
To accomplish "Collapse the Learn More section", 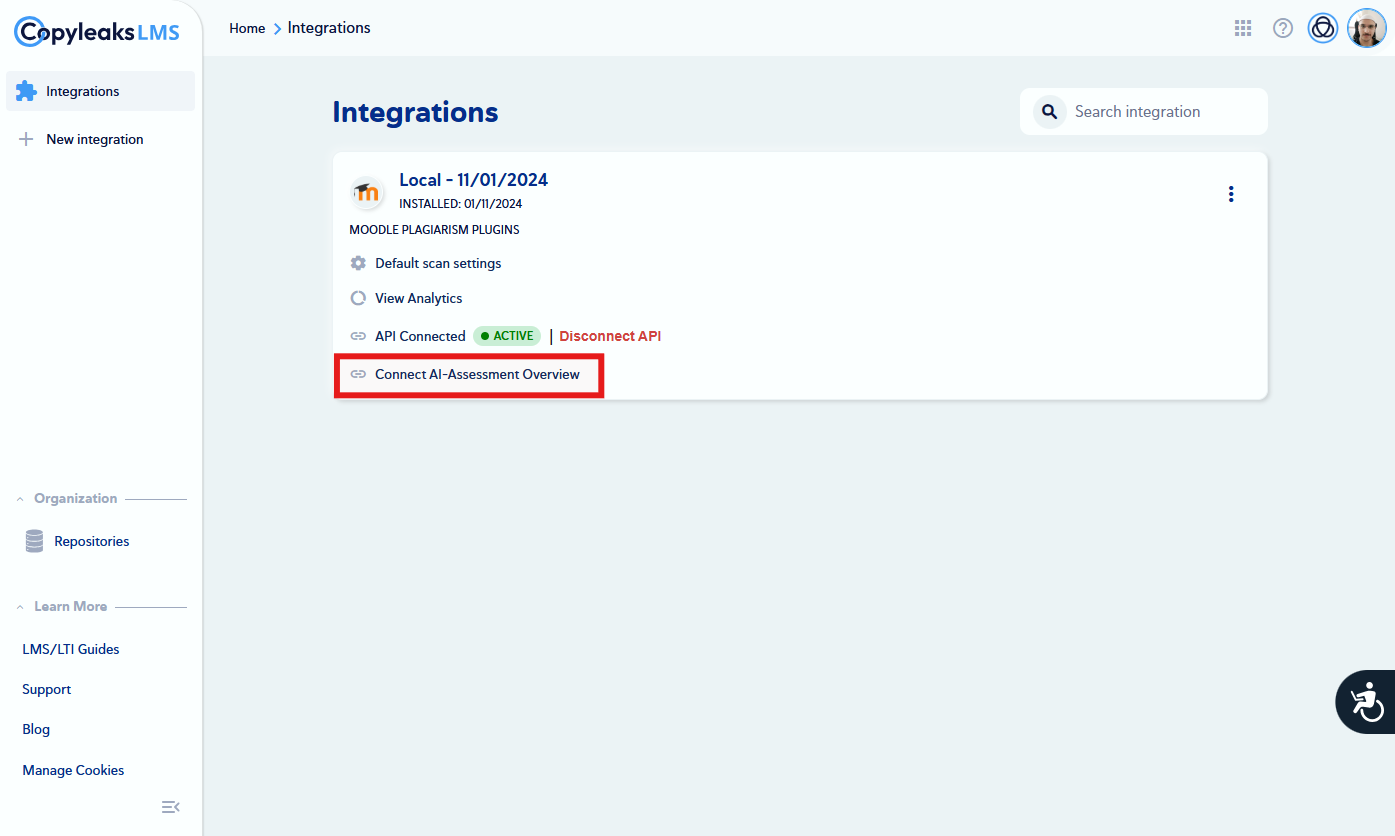I will click(20, 606).
